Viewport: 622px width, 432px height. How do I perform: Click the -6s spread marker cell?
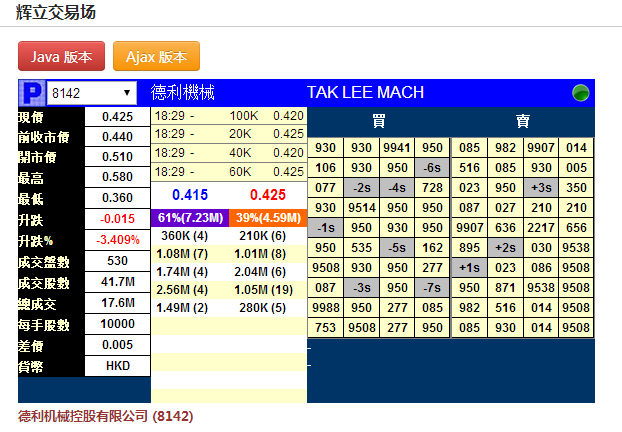(432, 168)
